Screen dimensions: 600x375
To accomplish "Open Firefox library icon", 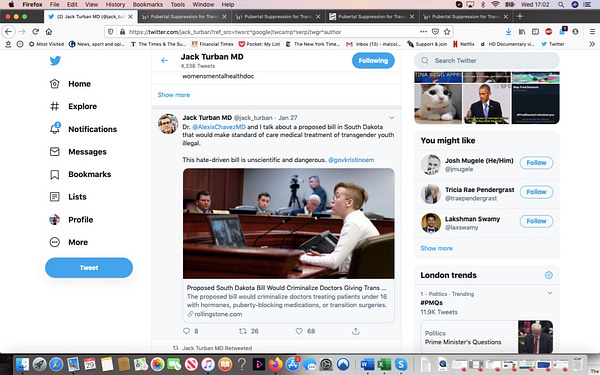I will (522, 32).
